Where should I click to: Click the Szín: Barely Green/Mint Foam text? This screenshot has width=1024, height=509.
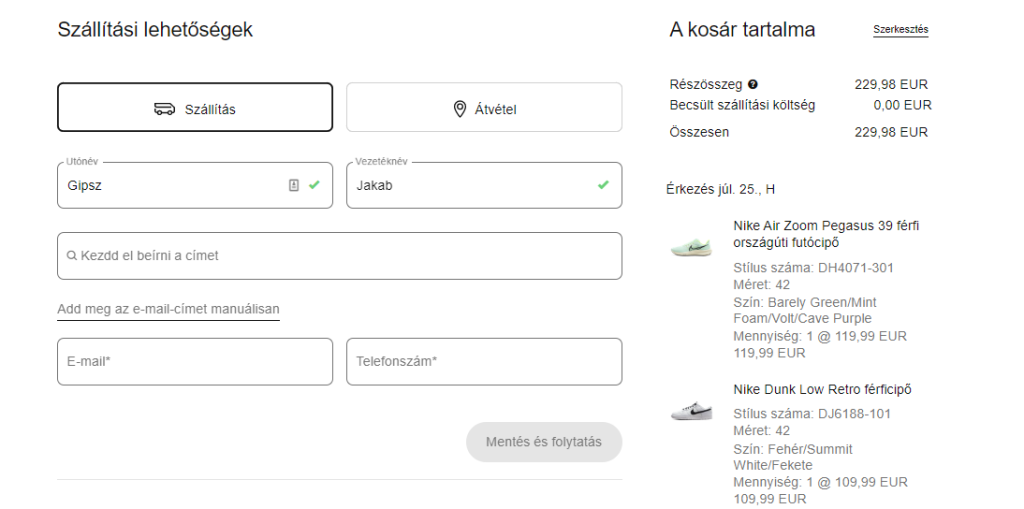click(x=805, y=311)
